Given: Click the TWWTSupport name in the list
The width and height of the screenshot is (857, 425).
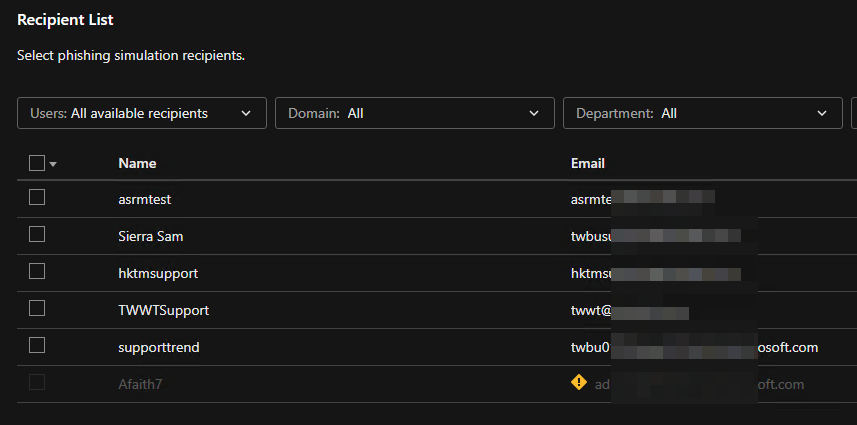Looking at the screenshot, I should coord(163,310).
